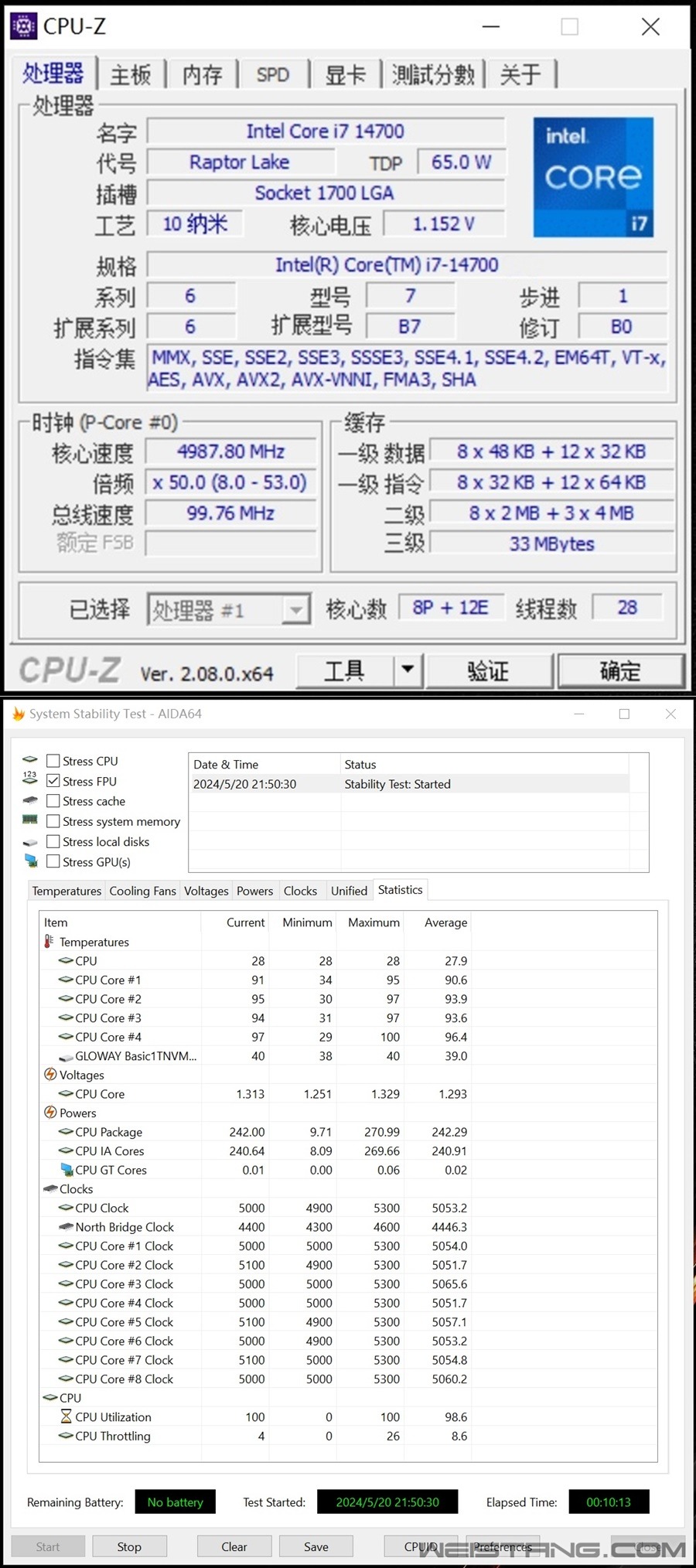Click the Intel Core i7 logo badge

point(593,177)
